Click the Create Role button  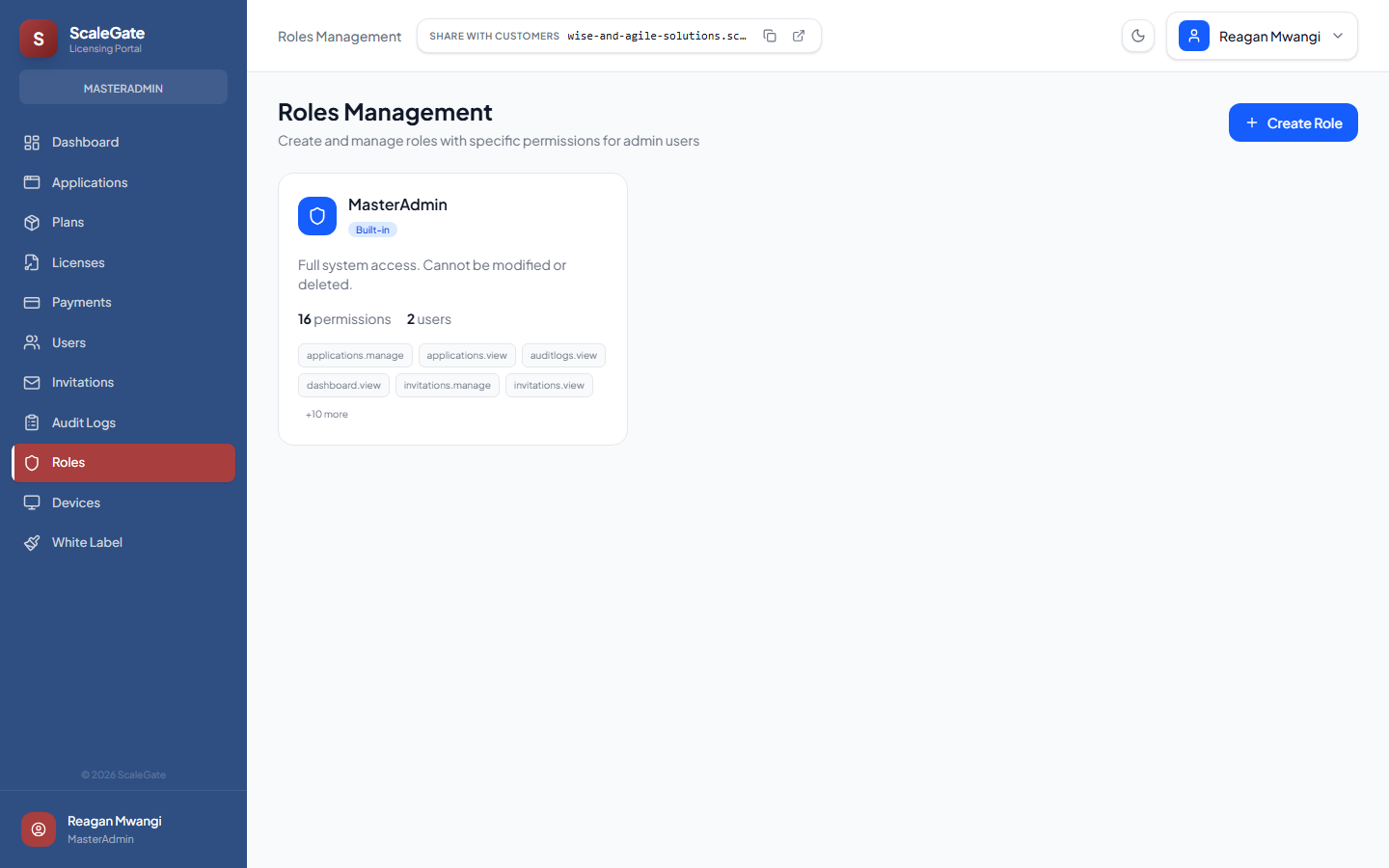tap(1293, 122)
